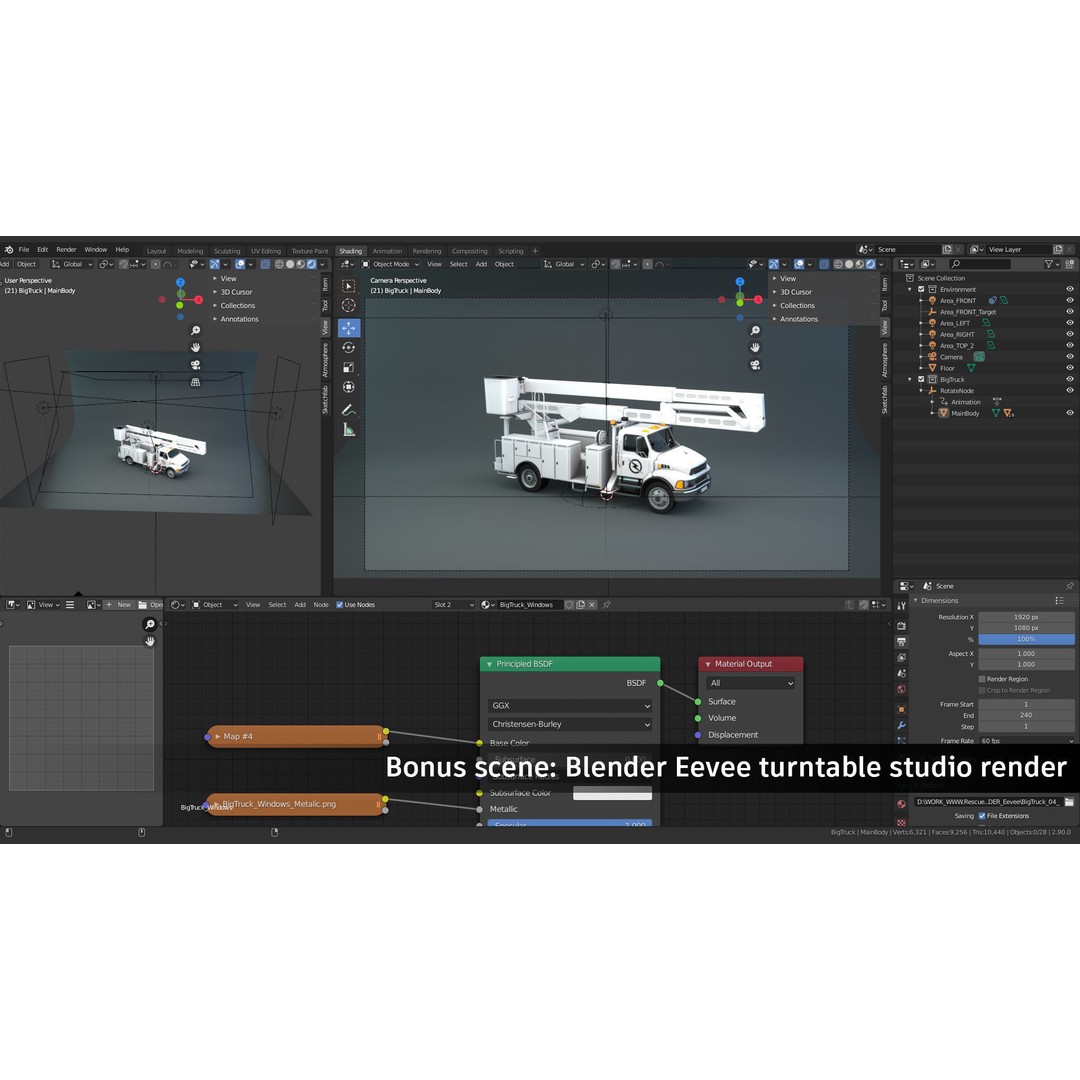Open the Window menu
1080x1080 pixels.
tap(96, 249)
